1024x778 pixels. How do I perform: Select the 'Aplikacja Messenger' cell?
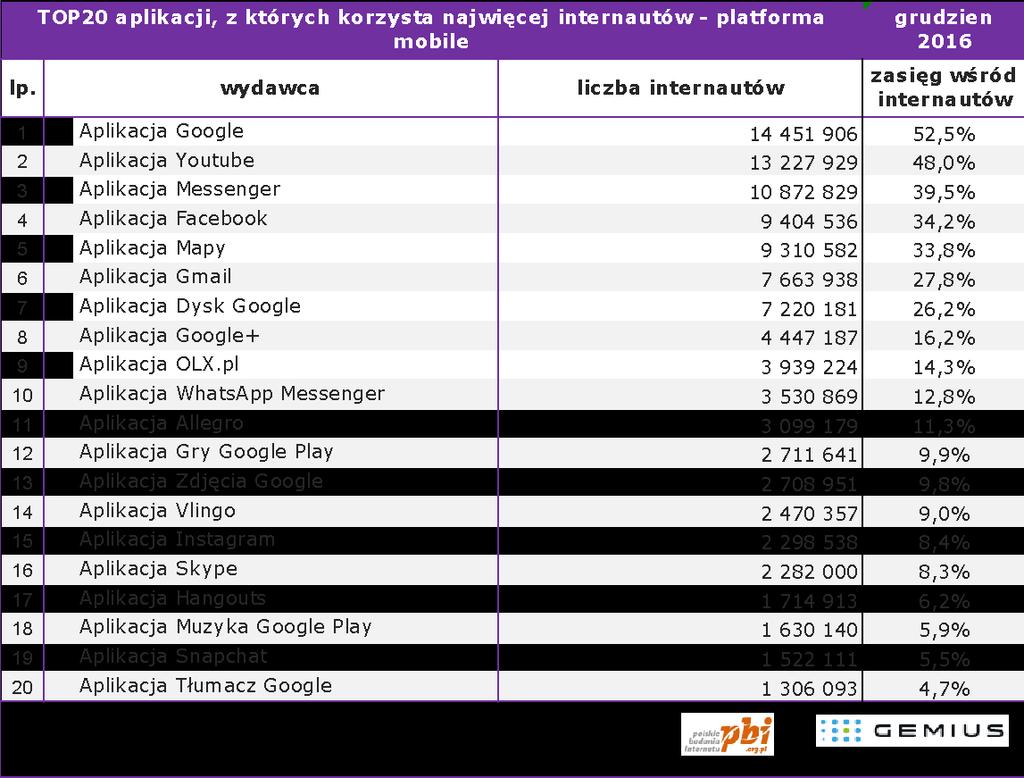click(x=180, y=189)
